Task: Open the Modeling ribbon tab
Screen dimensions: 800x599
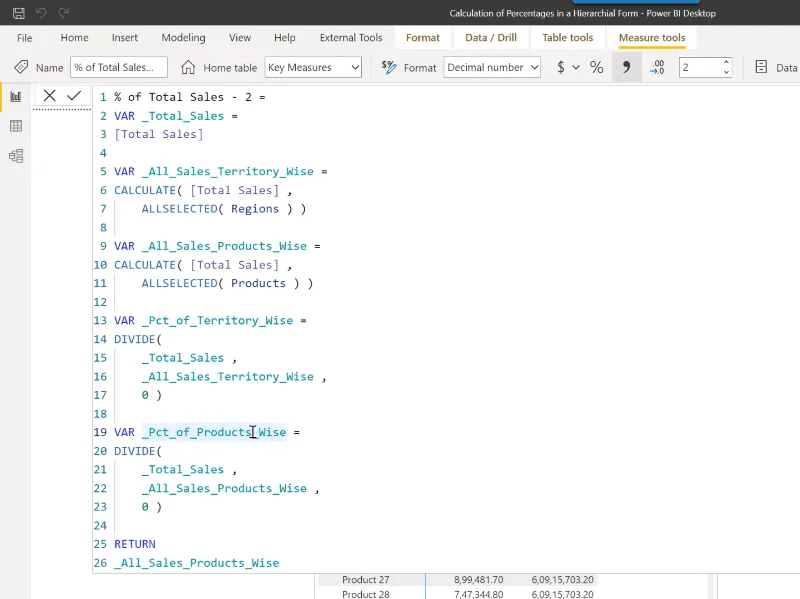Action: (x=183, y=38)
